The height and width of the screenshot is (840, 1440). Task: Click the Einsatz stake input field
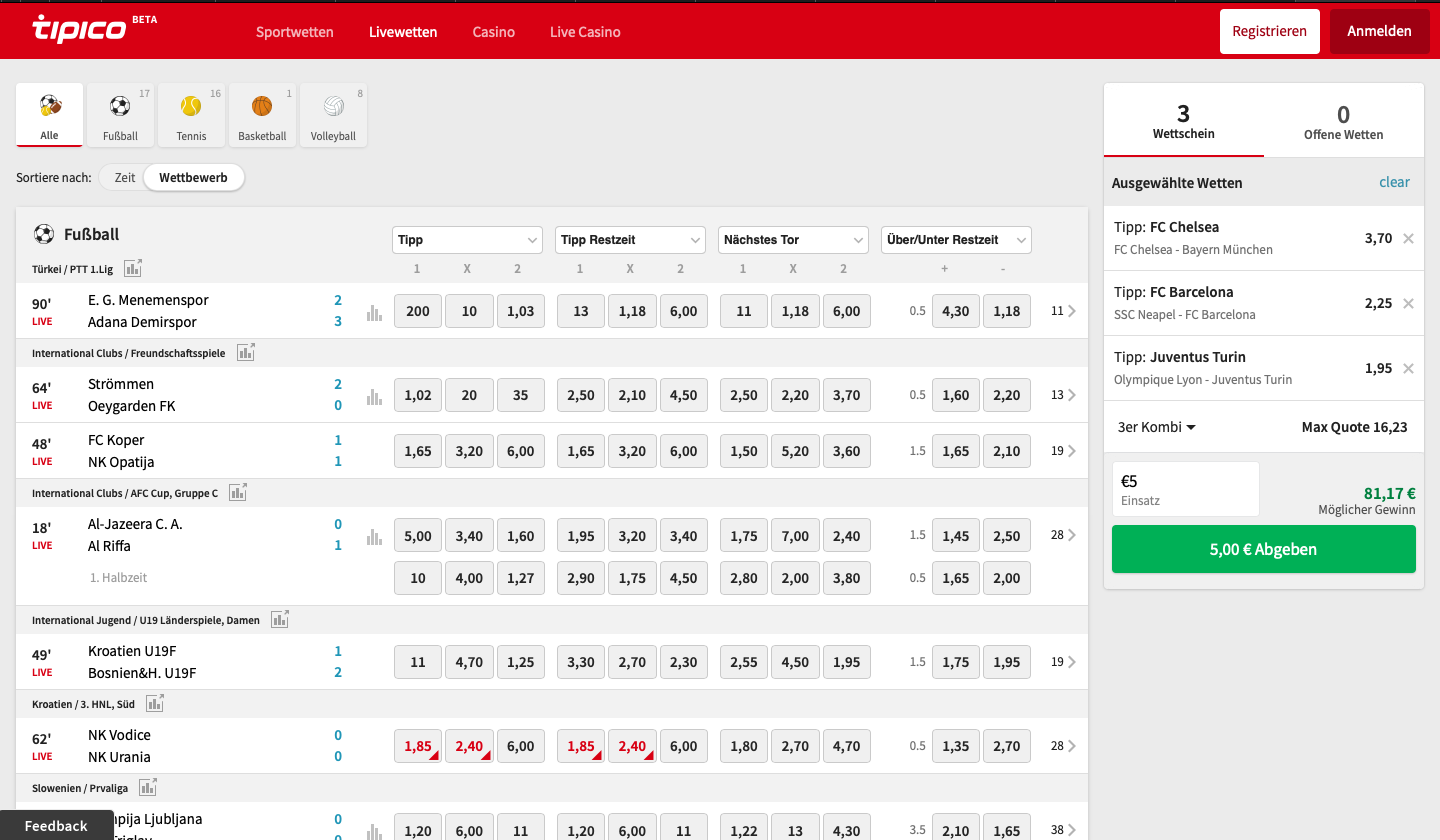[1185, 489]
